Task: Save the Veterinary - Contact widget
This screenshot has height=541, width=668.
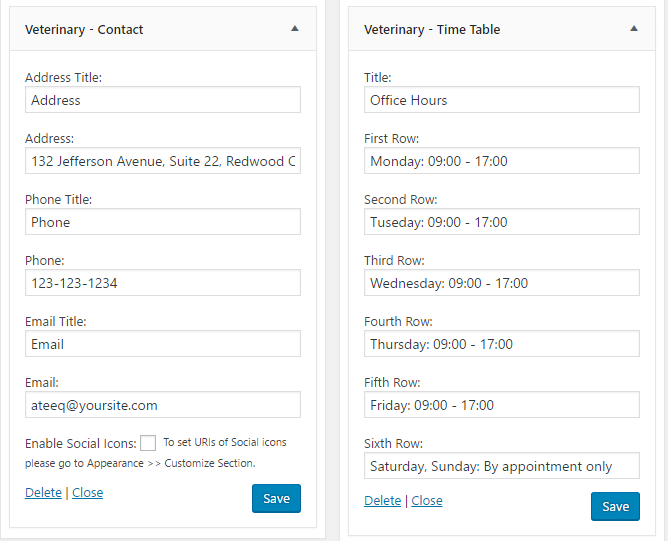Action: [276, 498]
